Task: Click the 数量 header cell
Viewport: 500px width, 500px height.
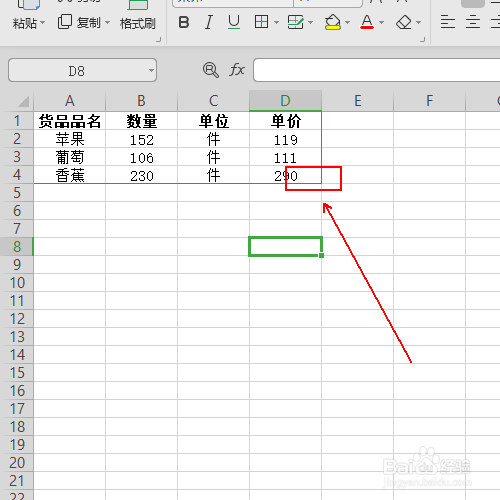Action: point(141,121)
